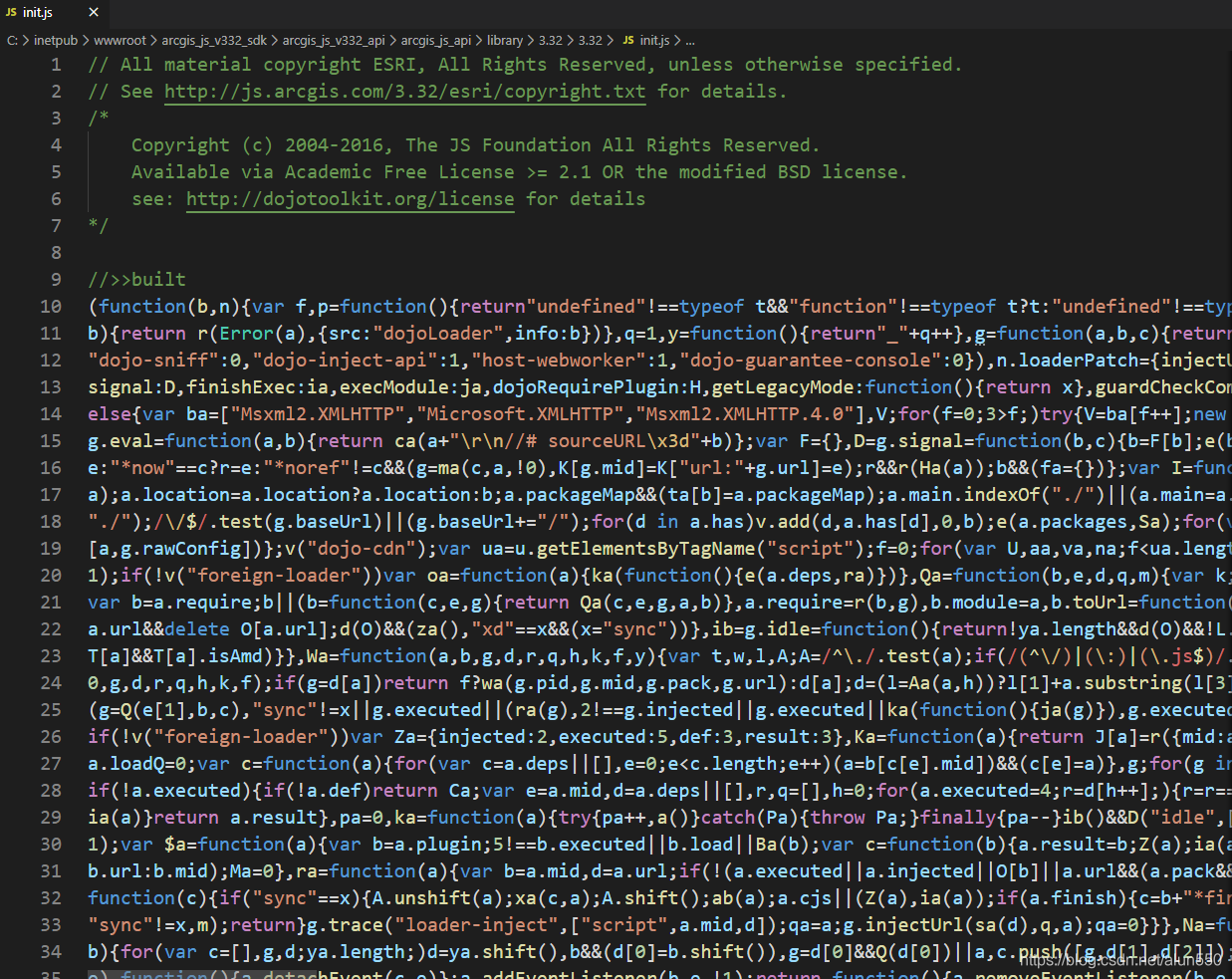This screenshot has height=979, width=1232.
Task: Click '"Msxml2.XMLHTTP"' string on line 14
Action: (319, 414)
